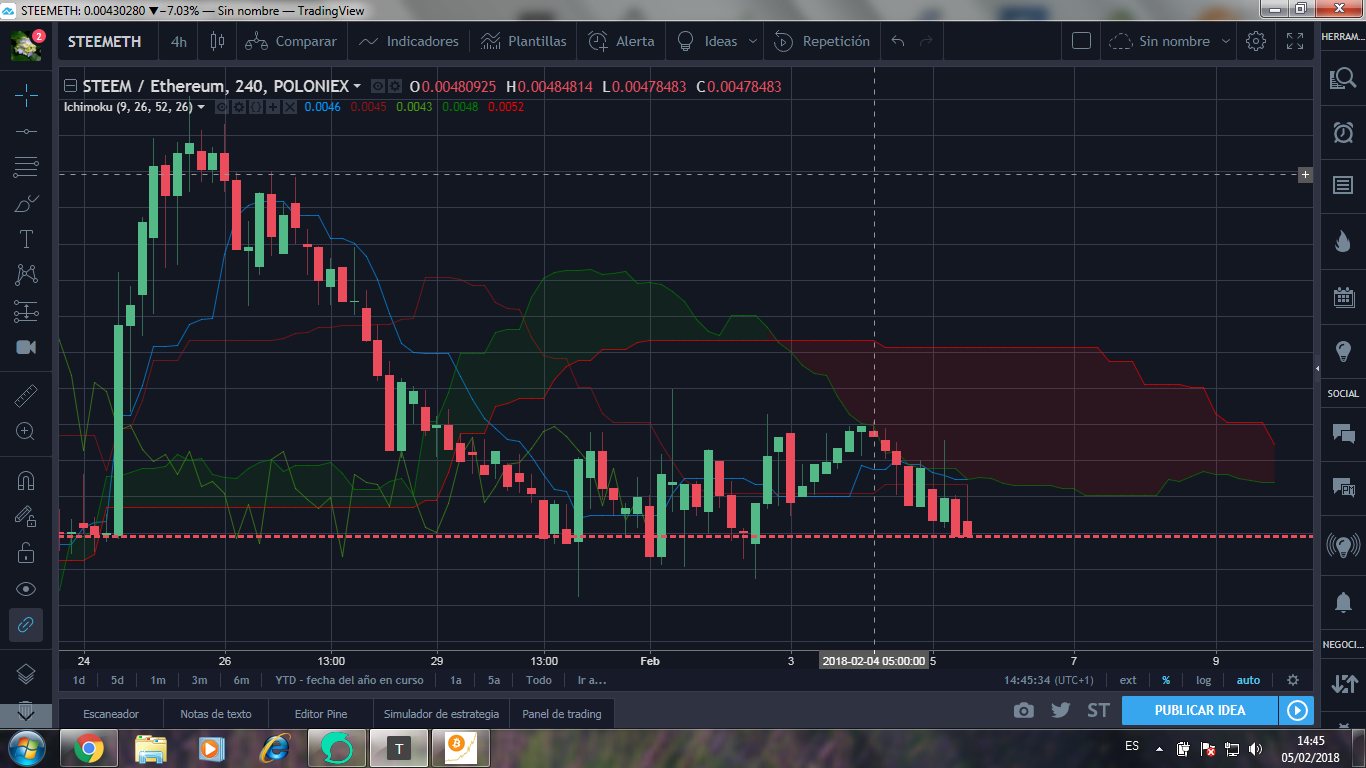Open my ideas lightbulb panel

[x=1342, y=351]
